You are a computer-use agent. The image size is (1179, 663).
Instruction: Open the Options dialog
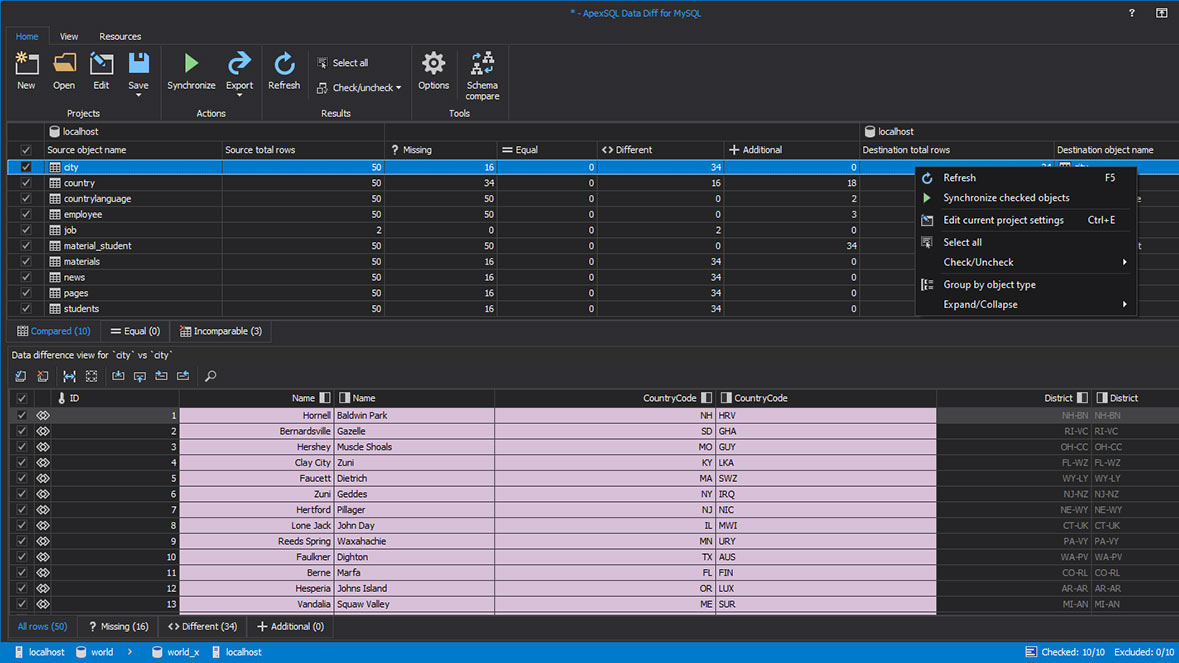click(x=433, y=68)
